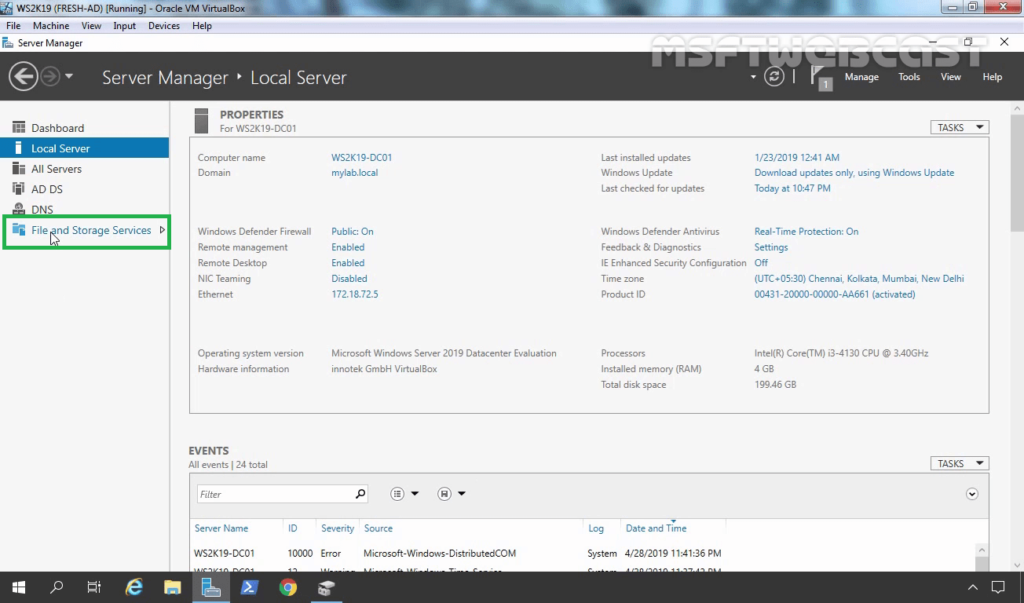1024x603 pixels.
Task: Open Internet Explorer from the taskbar
Action: (x=134, y=587)
